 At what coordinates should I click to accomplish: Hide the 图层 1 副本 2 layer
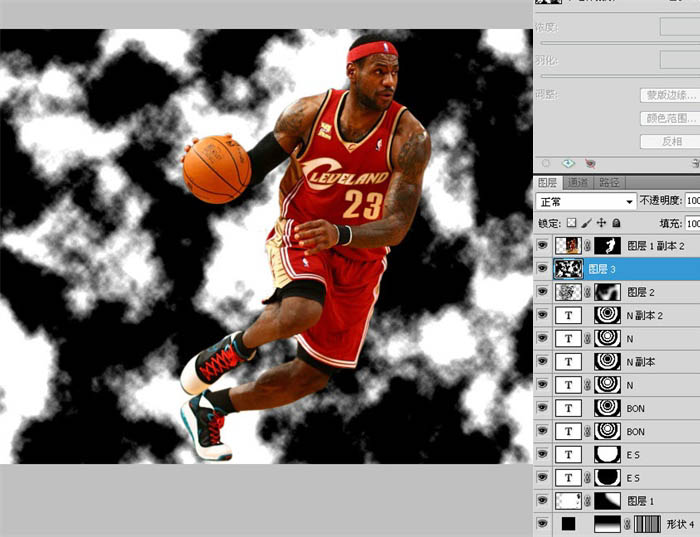pos(542,245)
